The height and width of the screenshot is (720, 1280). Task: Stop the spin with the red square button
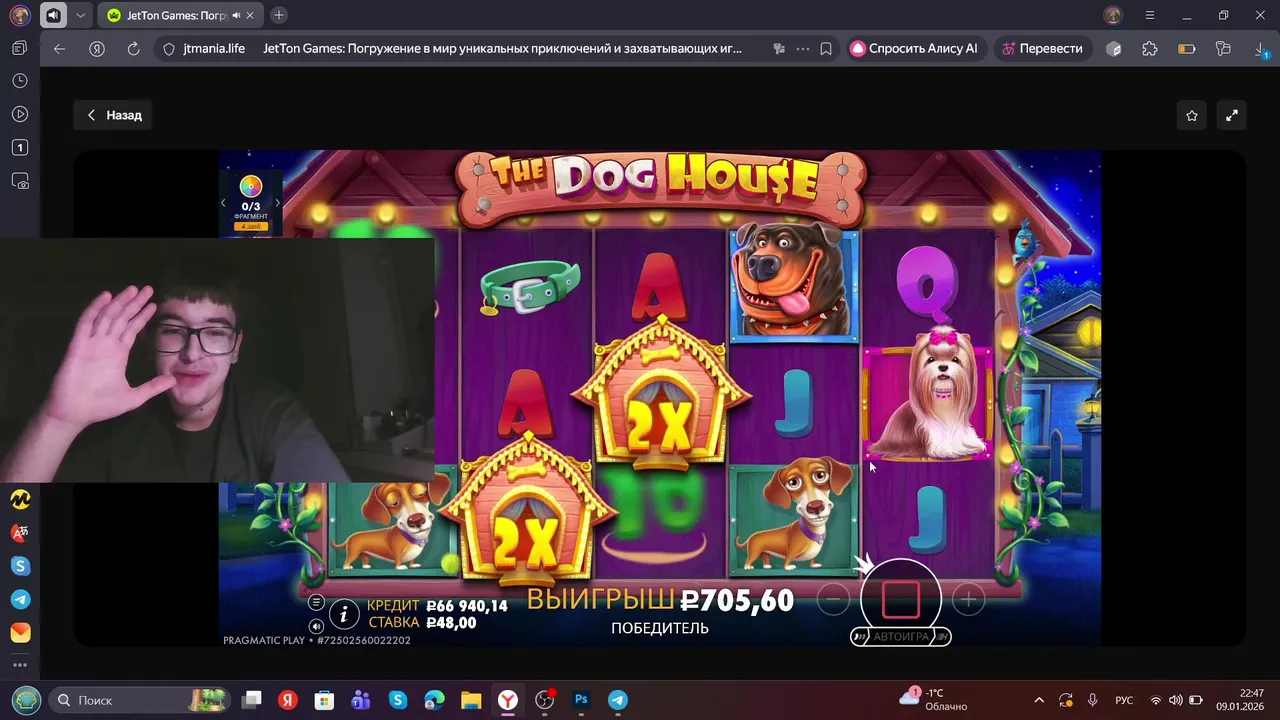tap(900, 600)
